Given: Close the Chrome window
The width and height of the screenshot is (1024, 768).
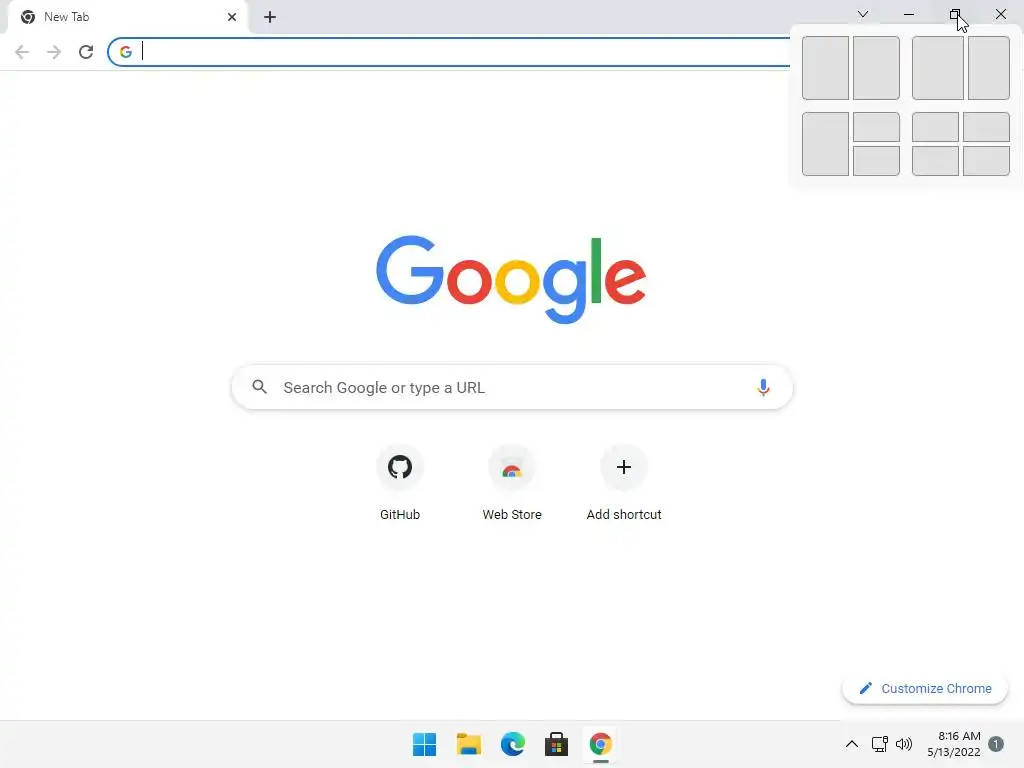Looking at the screenshot, I should (1000, 14).
